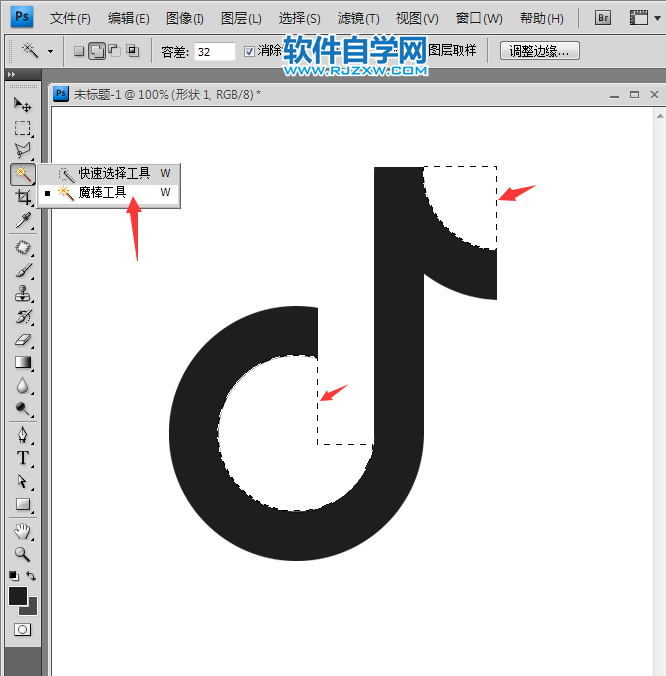
Task: Open the tool preset picker dropdown arrow
Action: 50,52
